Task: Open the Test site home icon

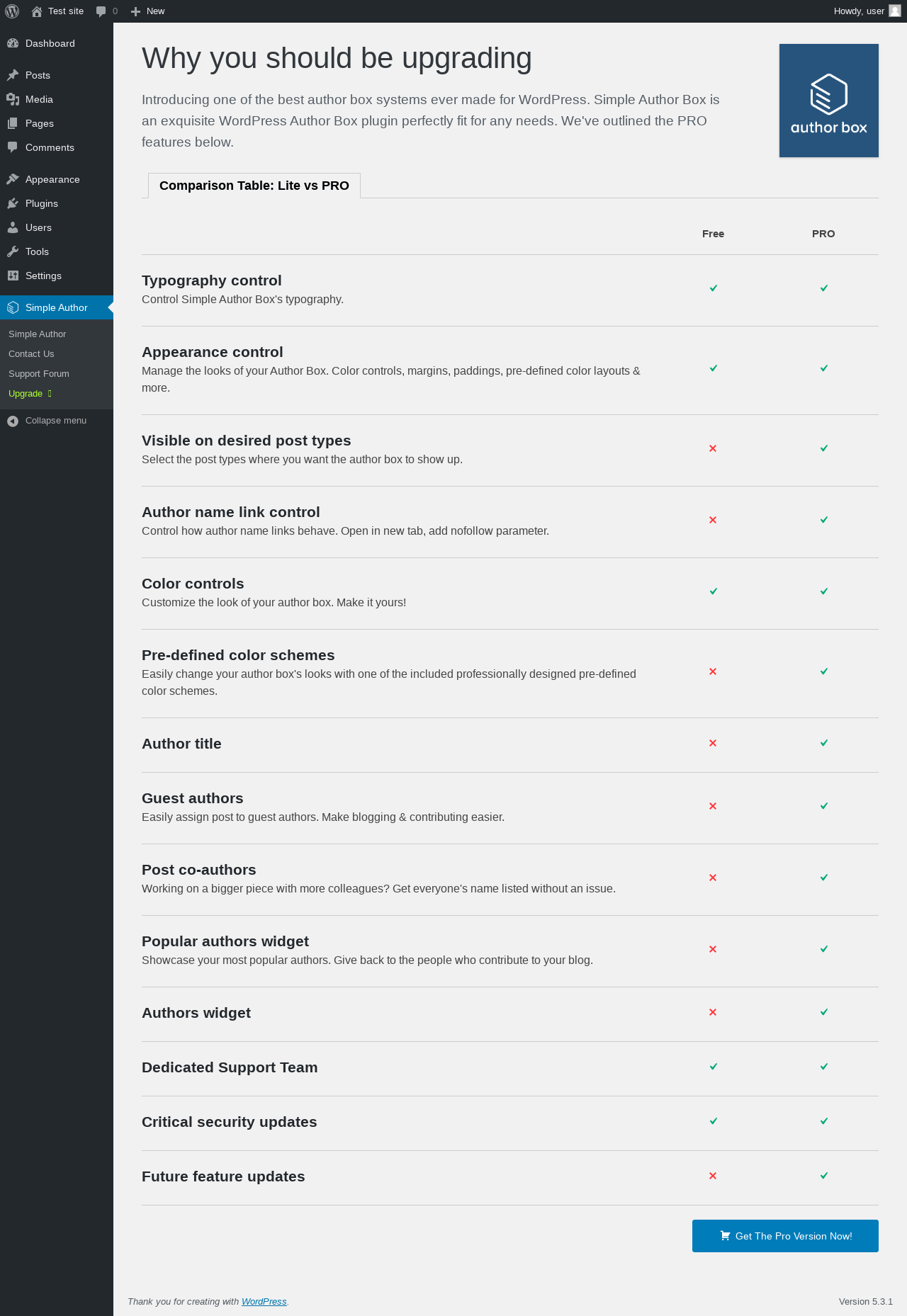Action: coord(37,11)
